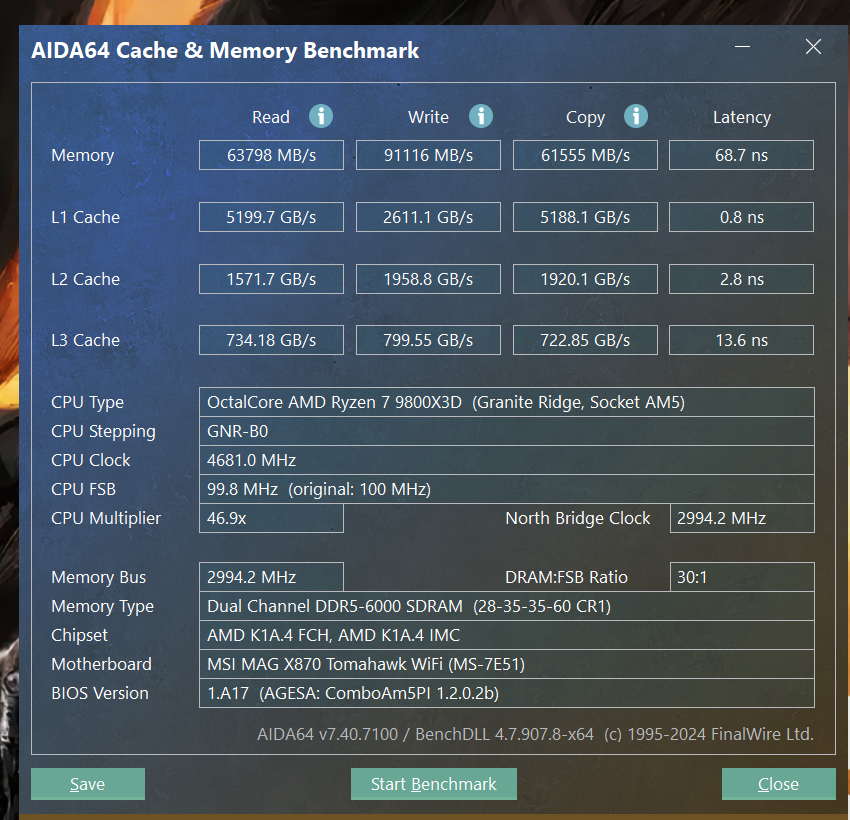Select the Memory Write result field
850x820 pixels.
pyautogui.click(x=428, y=155)
